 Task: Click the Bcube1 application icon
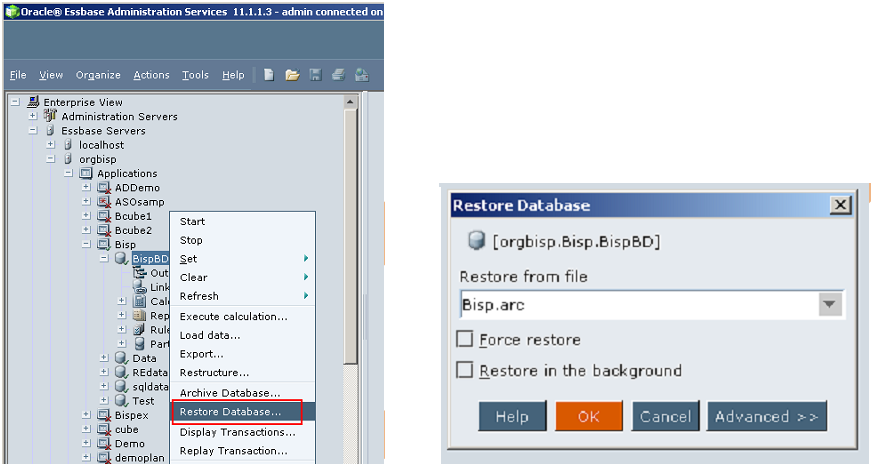(x=104, y=216)
